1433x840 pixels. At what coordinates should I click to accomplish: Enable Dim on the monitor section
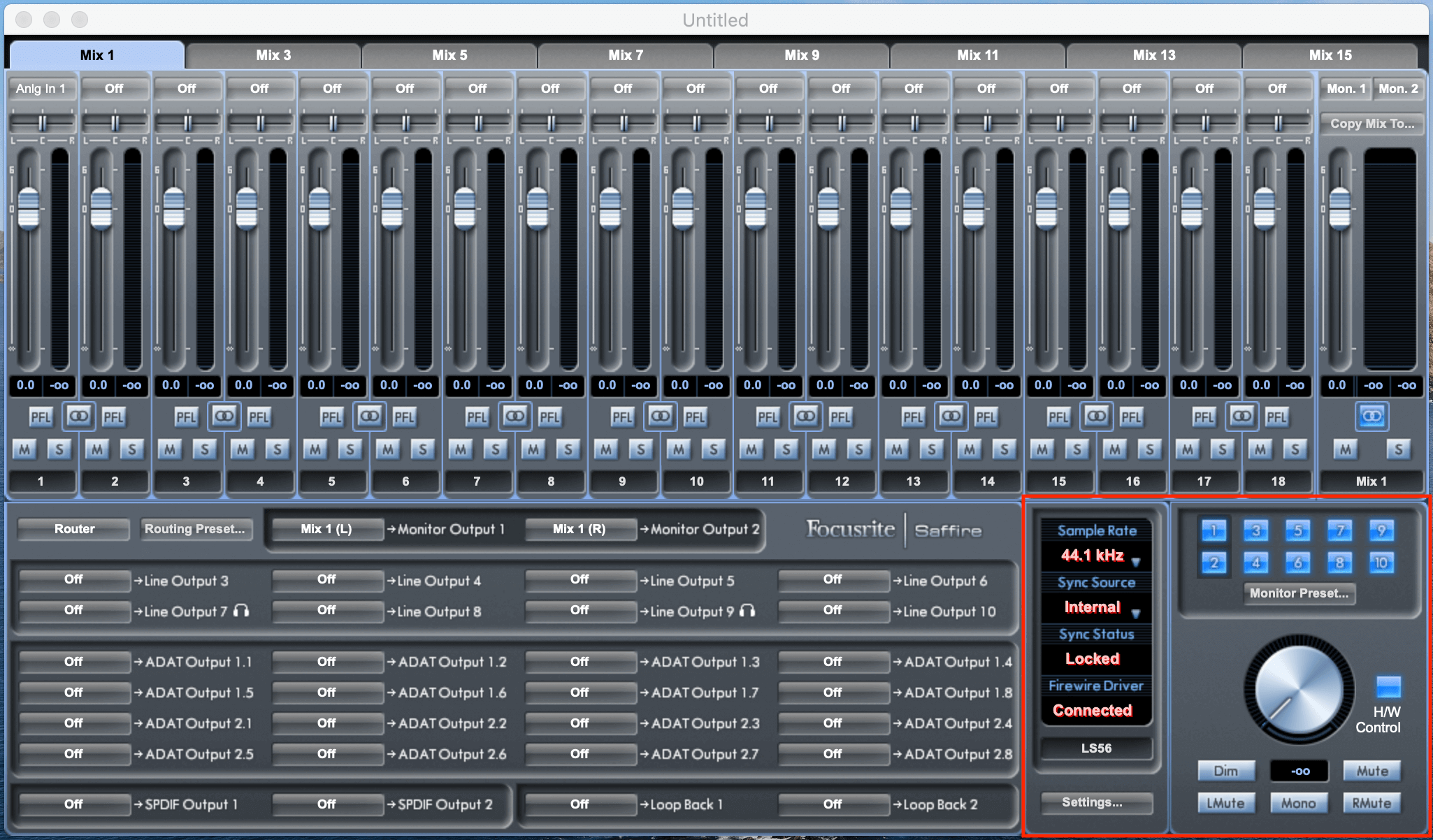[1227, 770]
